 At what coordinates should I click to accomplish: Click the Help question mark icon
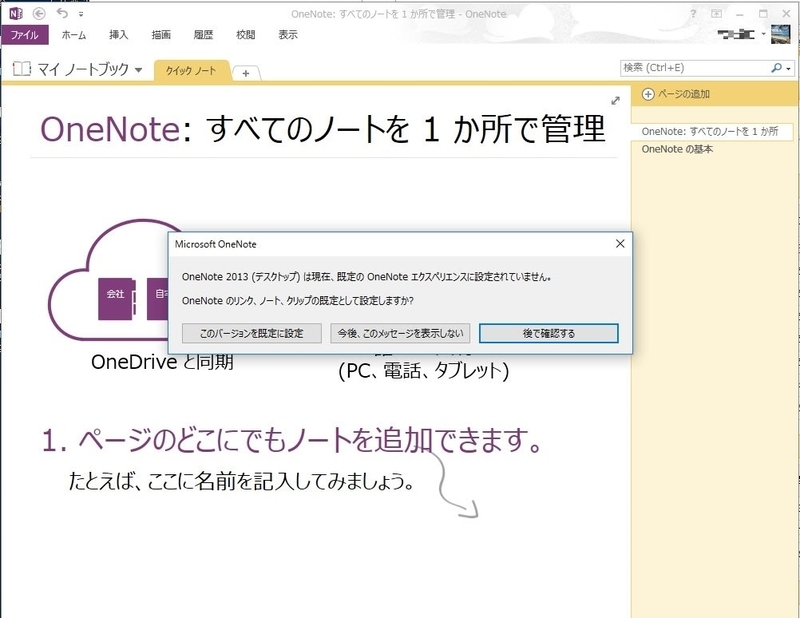pyautogui.click(x=693, y=13)
